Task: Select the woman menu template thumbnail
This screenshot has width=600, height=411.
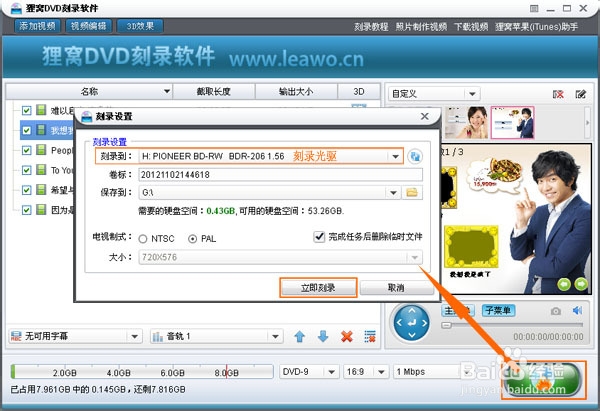Action: (x=466, y=122)
